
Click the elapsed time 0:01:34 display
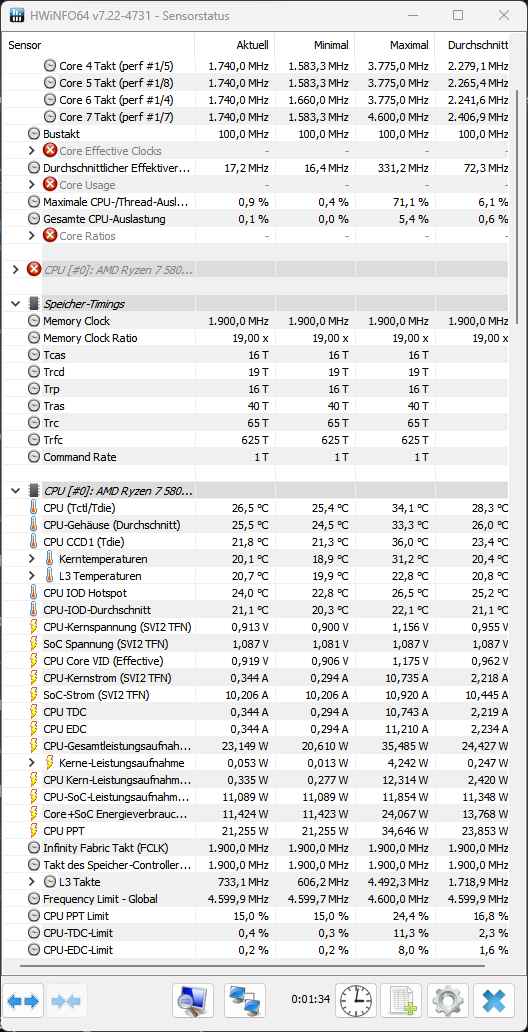pyautogui.click(x=310, y=999)
